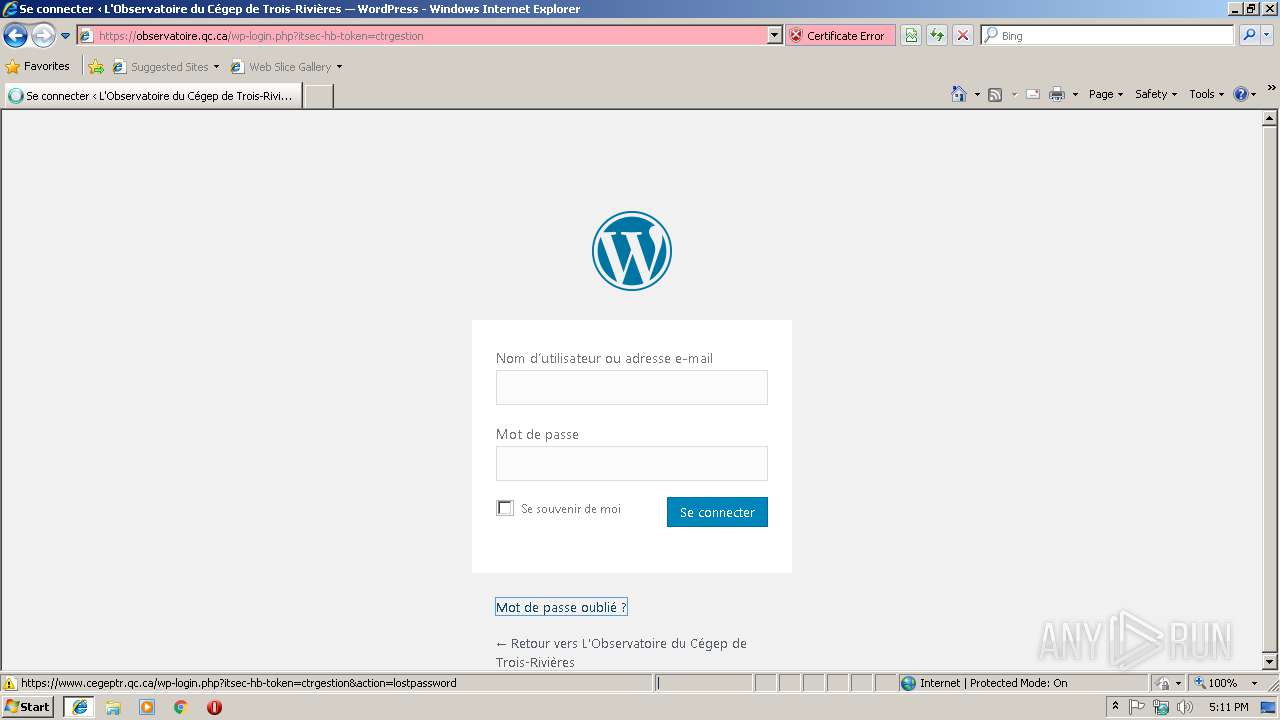
Task: Click the volume speaker tray icon
Action: pos(1185,707)
